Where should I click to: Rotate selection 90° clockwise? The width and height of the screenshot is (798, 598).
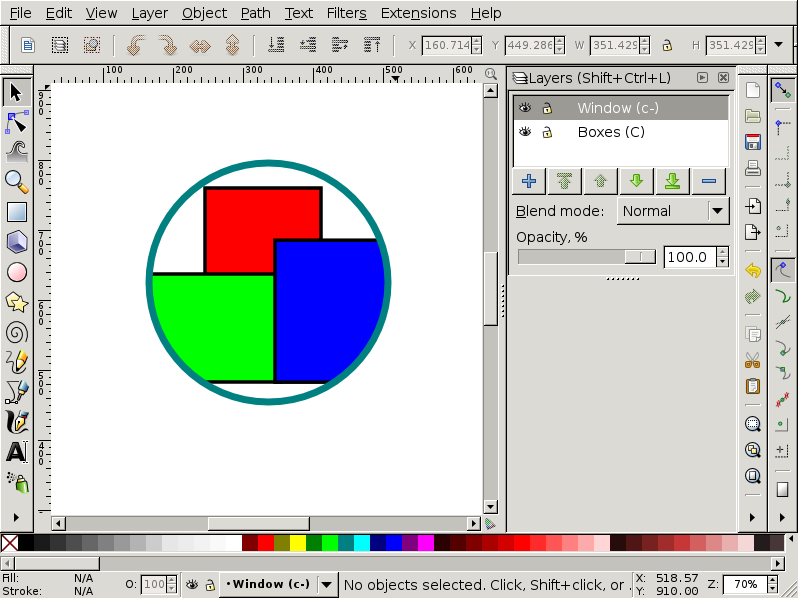point(167,45)
